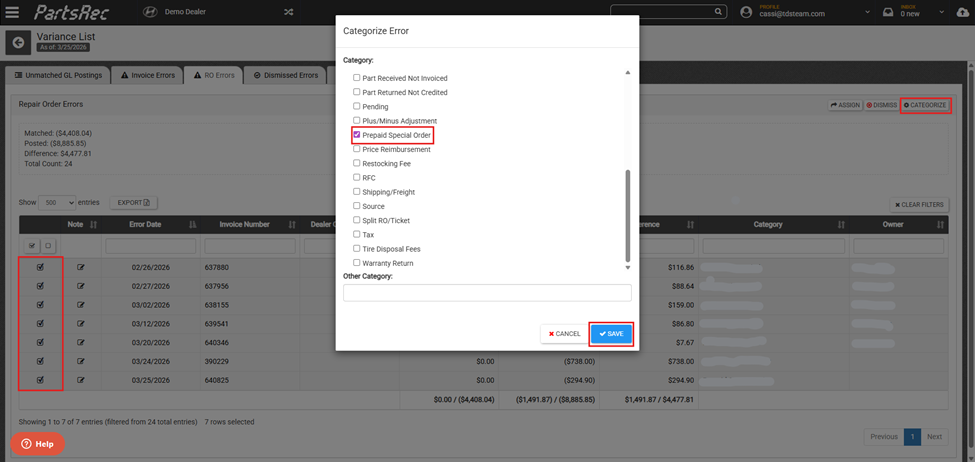Edit note for invoice 640825

pos(80,380)
